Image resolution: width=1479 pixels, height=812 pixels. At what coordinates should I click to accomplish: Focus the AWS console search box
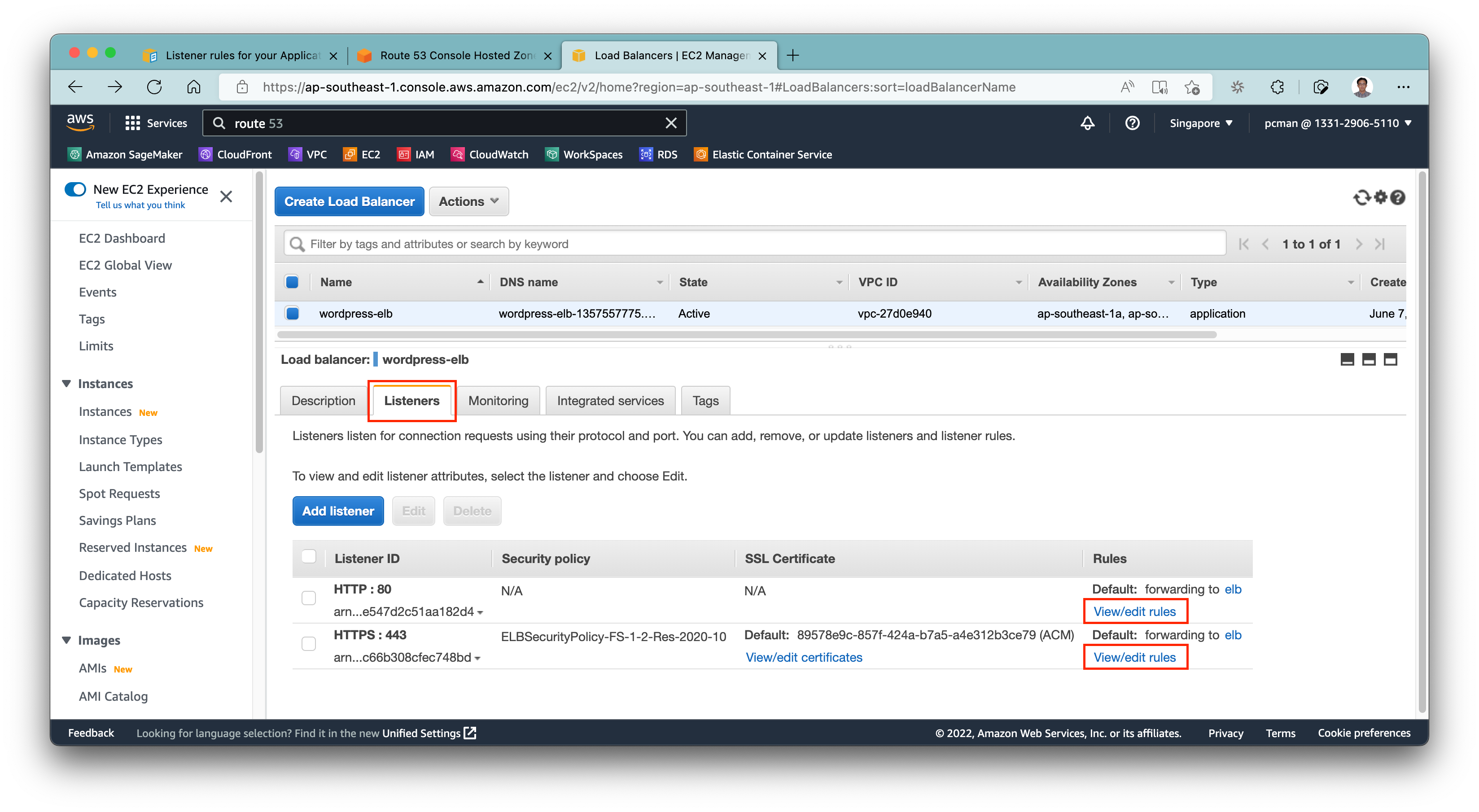[444, 123]
